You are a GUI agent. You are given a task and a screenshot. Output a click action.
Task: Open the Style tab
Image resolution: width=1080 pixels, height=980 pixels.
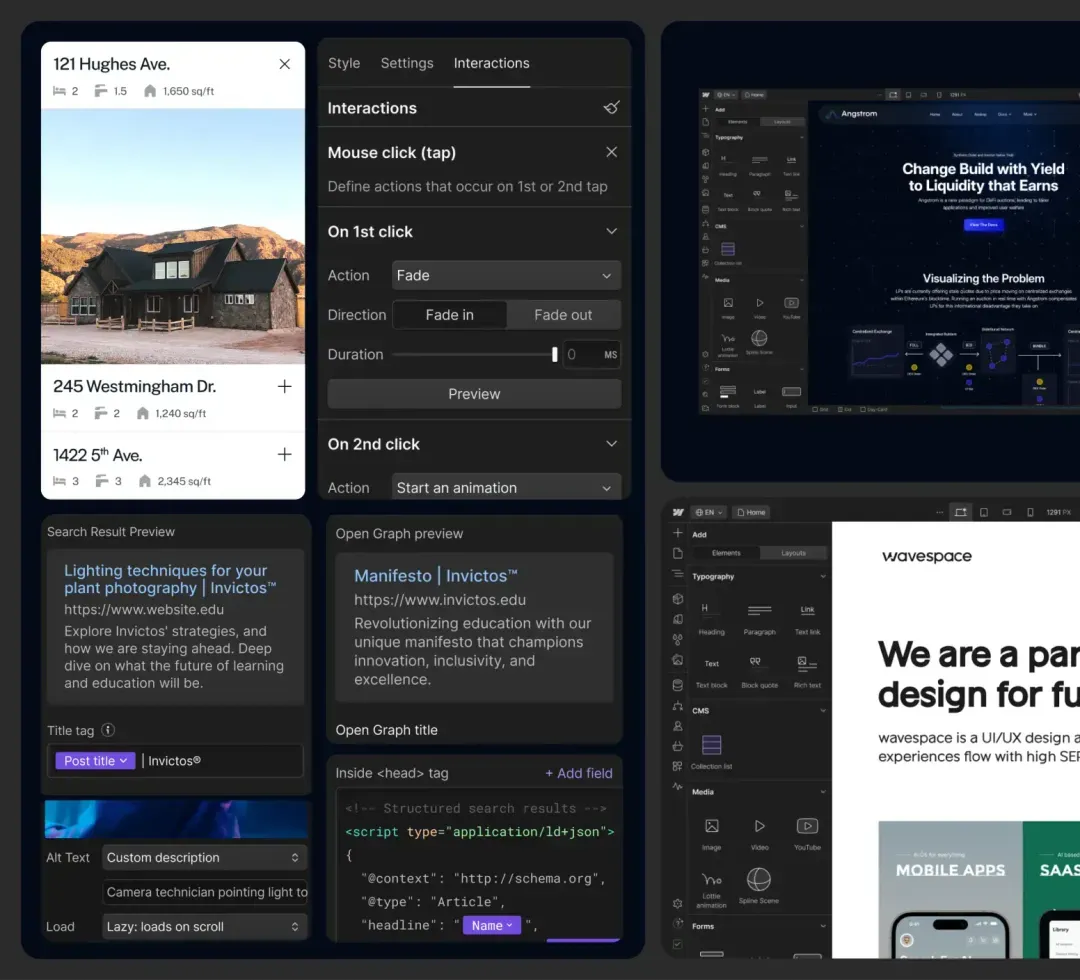[x=344, y=62]
